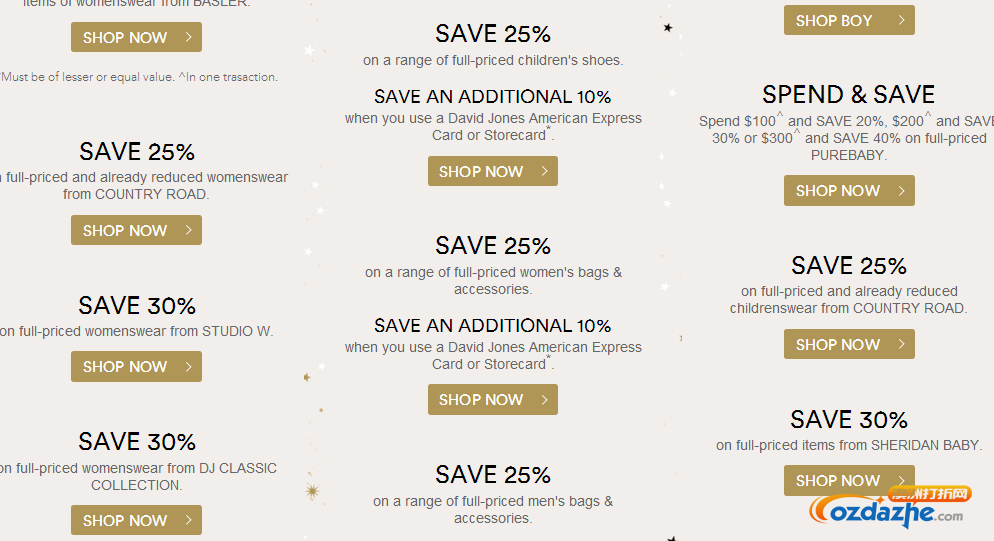
Task: Click SAVE 25% heading for men's bags
Action: pos(493,474)
